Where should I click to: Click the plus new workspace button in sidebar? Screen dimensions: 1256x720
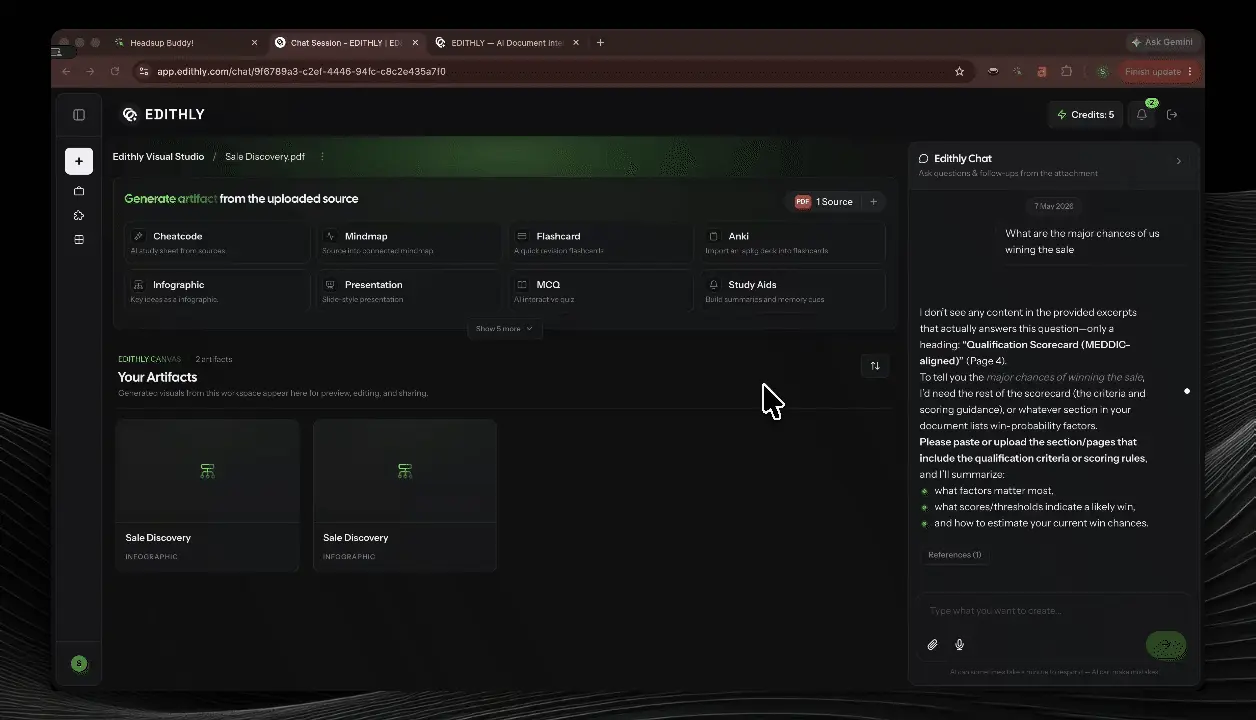click(x=79, y=161)
